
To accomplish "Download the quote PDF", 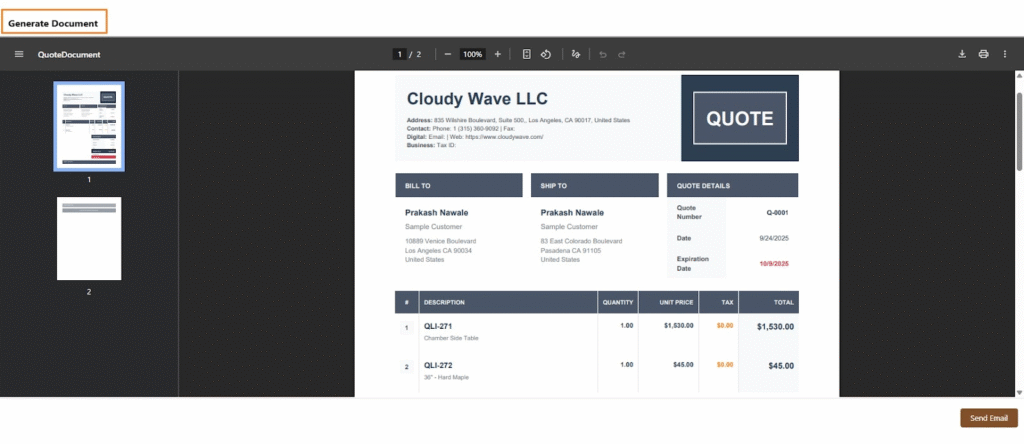I will click(x=962, y=54).
